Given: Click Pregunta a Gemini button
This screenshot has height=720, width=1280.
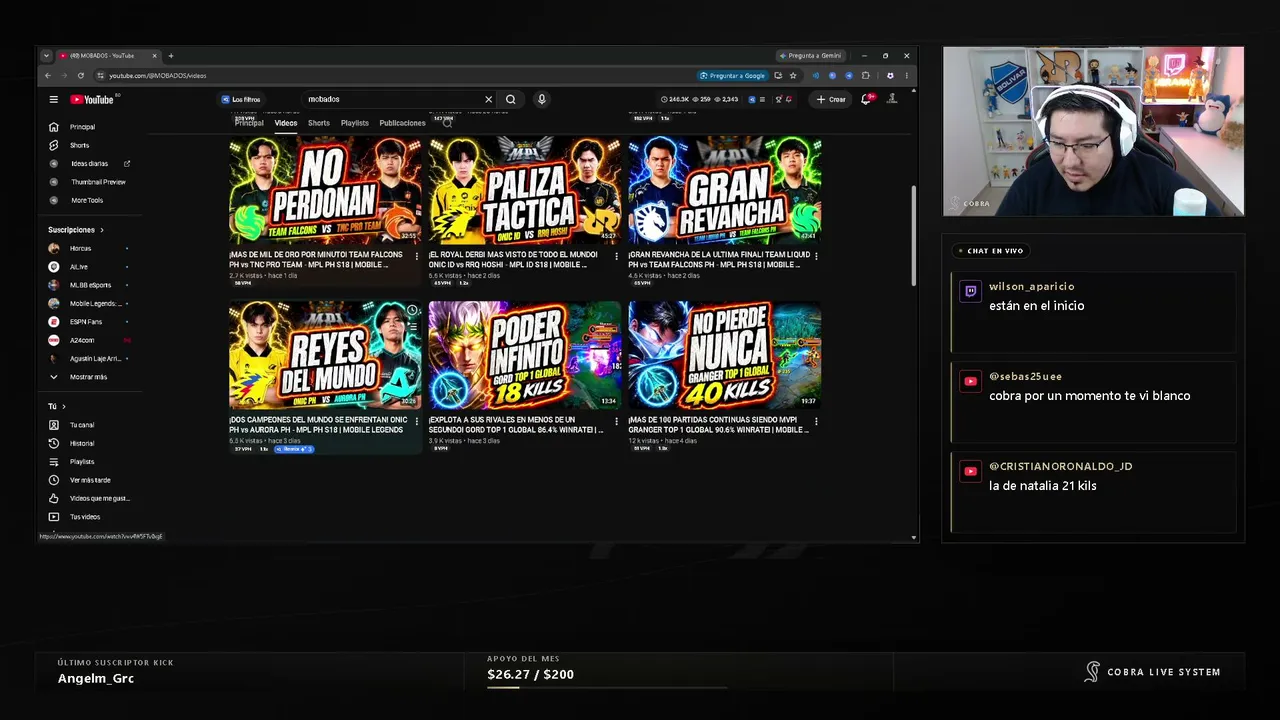Looking at the screenshot, I should 811,56.
